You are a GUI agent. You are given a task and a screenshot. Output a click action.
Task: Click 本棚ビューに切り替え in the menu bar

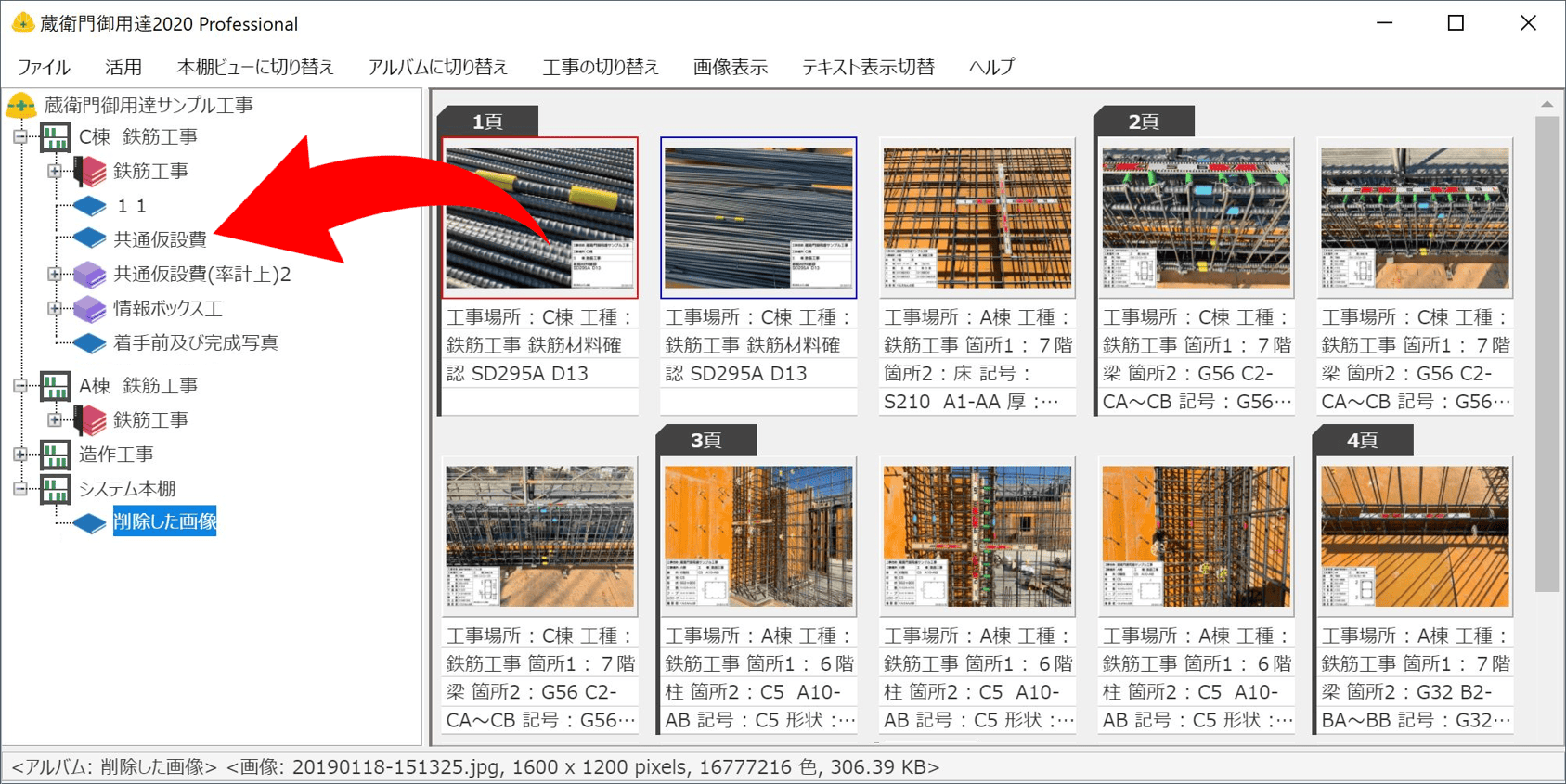coord(255,67)
